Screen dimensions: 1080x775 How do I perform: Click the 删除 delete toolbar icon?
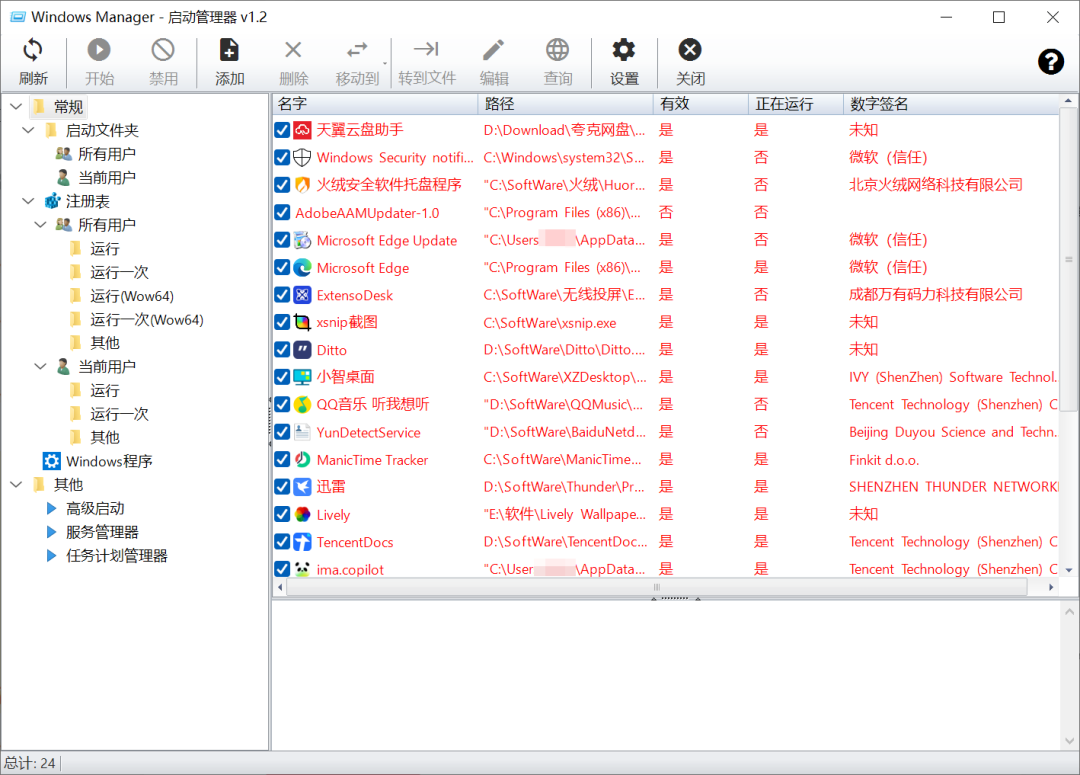(293, 50)
